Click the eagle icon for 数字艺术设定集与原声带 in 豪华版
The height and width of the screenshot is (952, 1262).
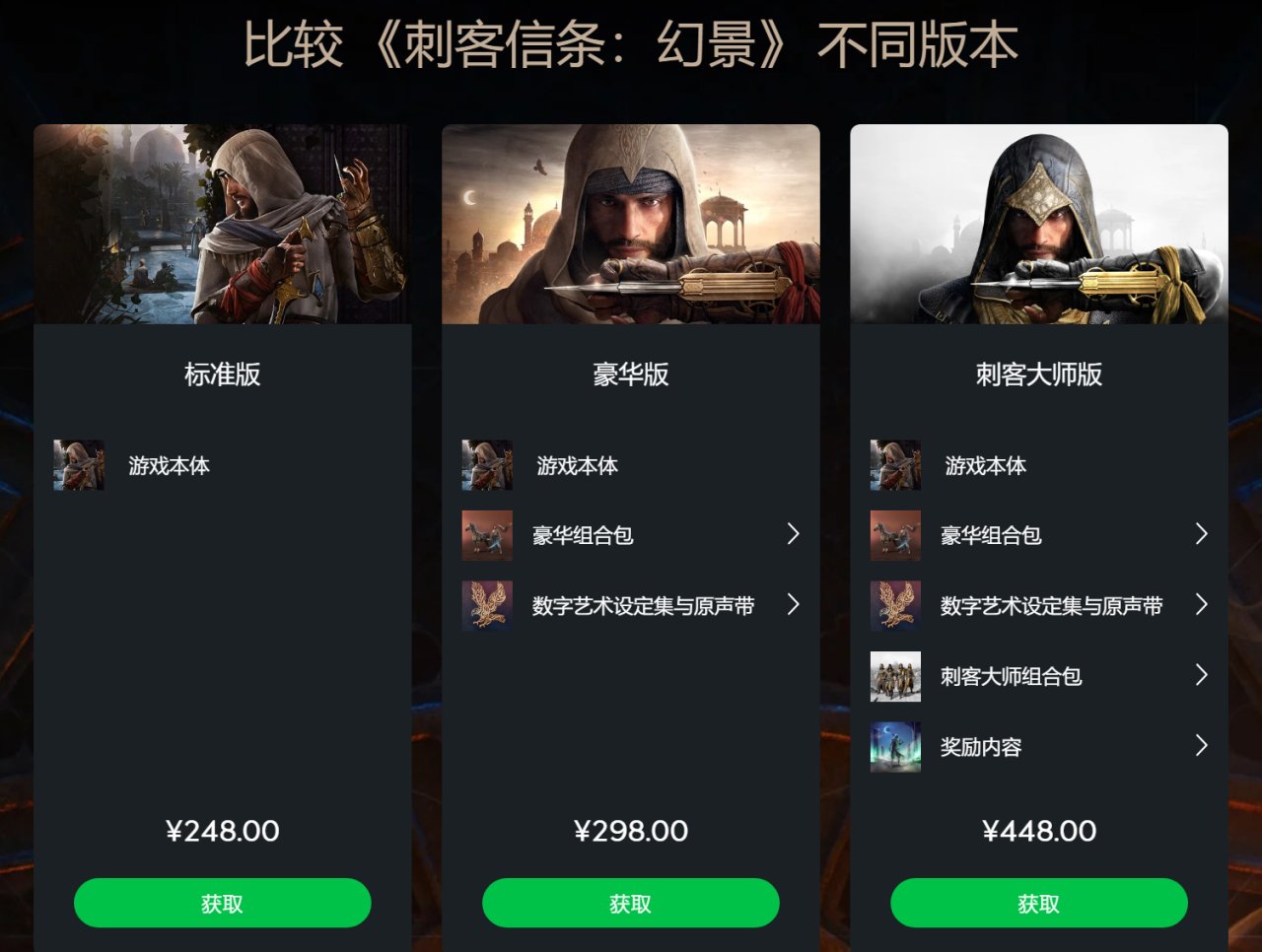(487, 605)
